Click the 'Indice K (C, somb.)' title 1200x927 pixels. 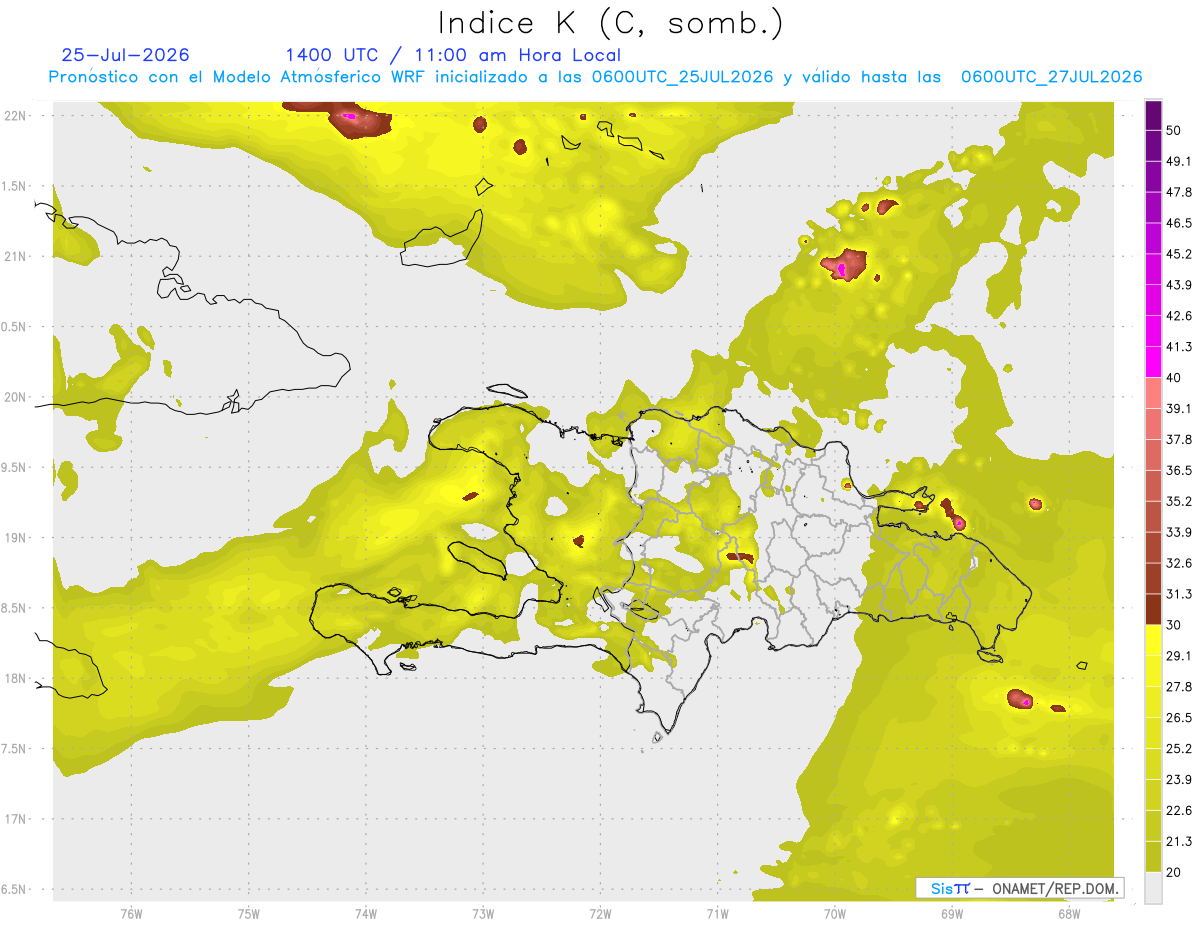tap(611, 23)
